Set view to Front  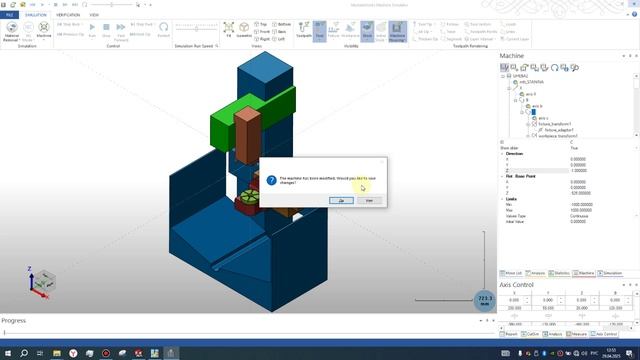point(262,32)
